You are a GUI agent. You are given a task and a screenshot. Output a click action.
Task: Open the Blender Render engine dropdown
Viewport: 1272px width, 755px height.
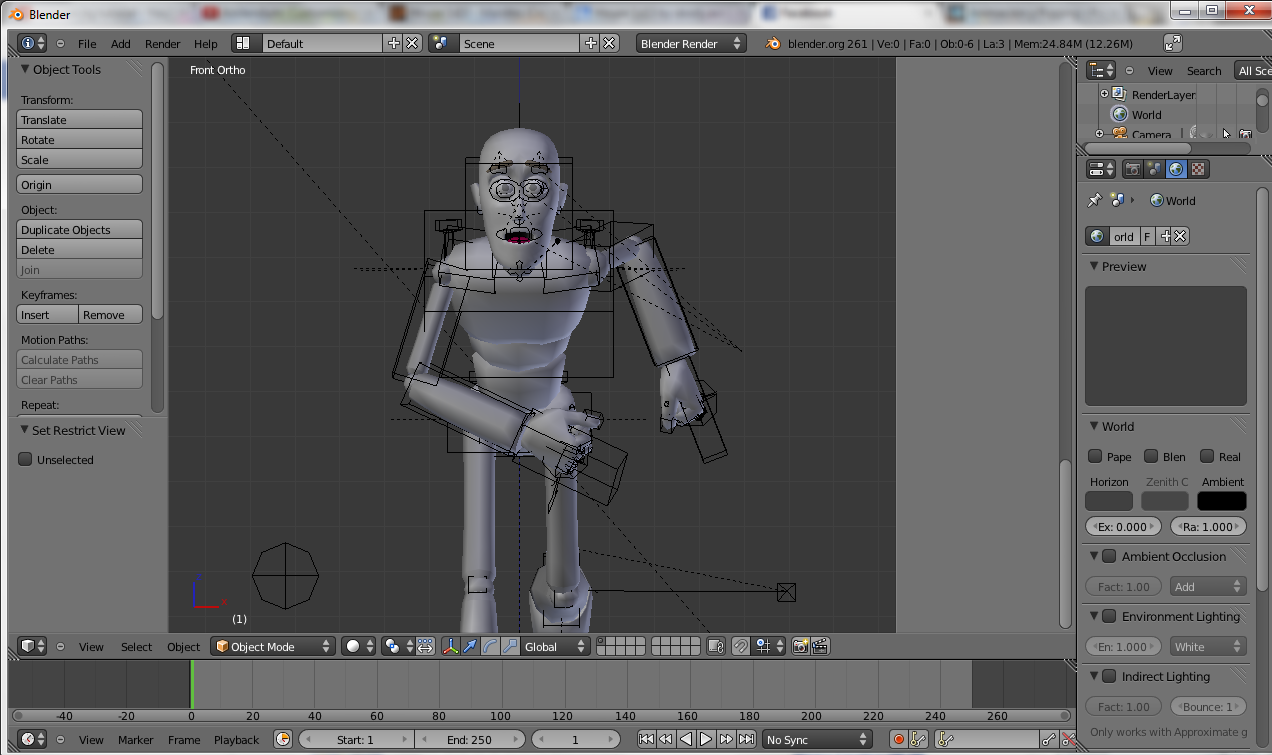point(691,43)
